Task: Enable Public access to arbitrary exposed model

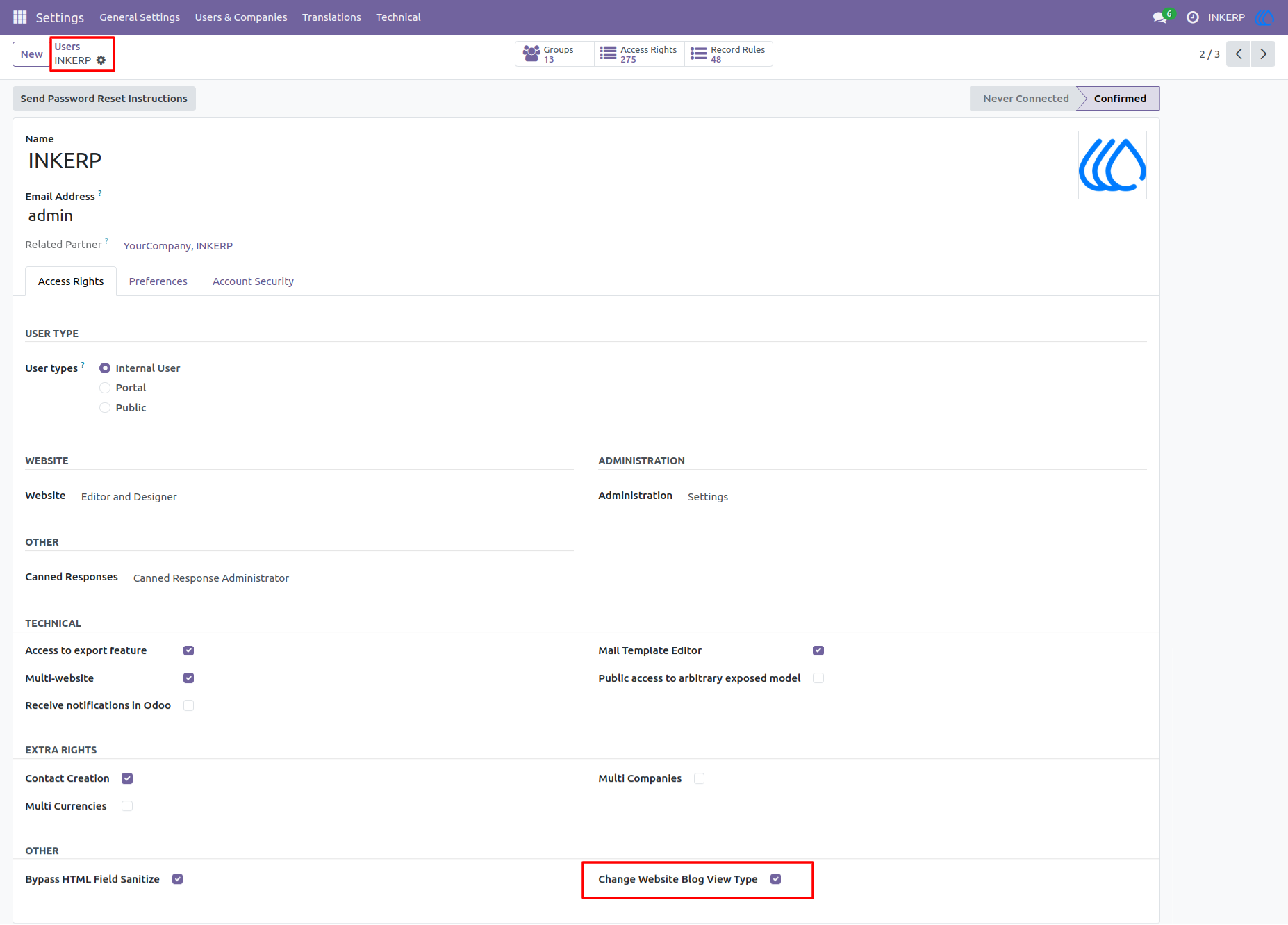Action: 818,678
